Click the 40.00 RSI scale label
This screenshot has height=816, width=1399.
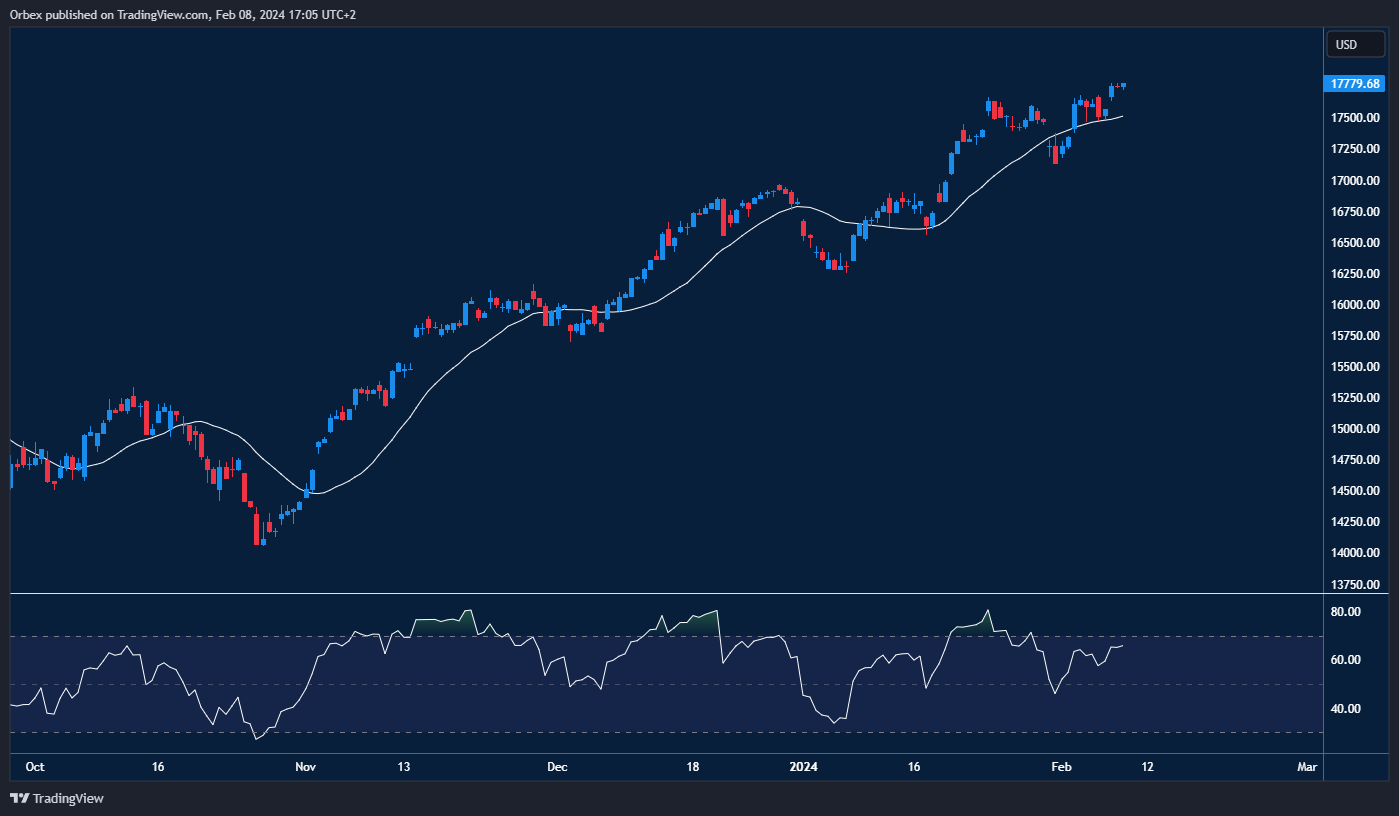(1346, 709)
